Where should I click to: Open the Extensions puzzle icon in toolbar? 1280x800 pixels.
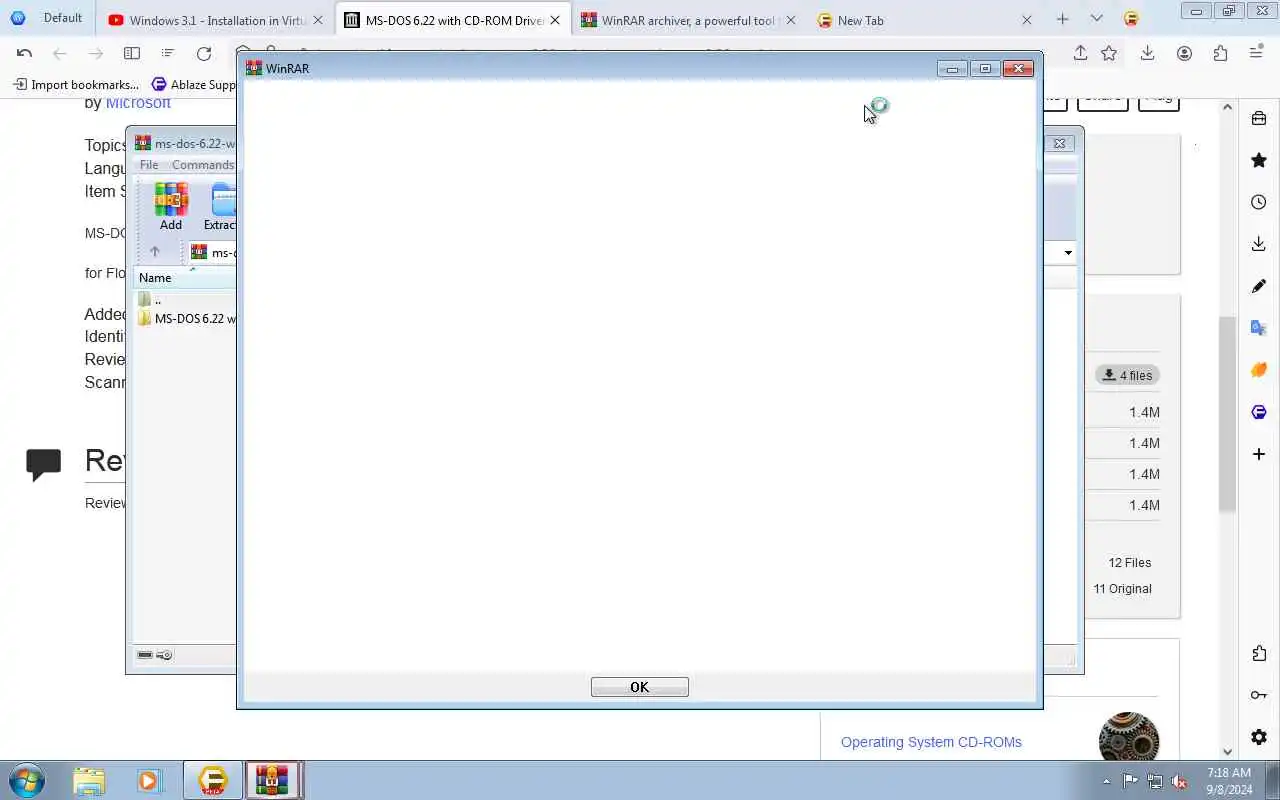[x=1220, y=53]
